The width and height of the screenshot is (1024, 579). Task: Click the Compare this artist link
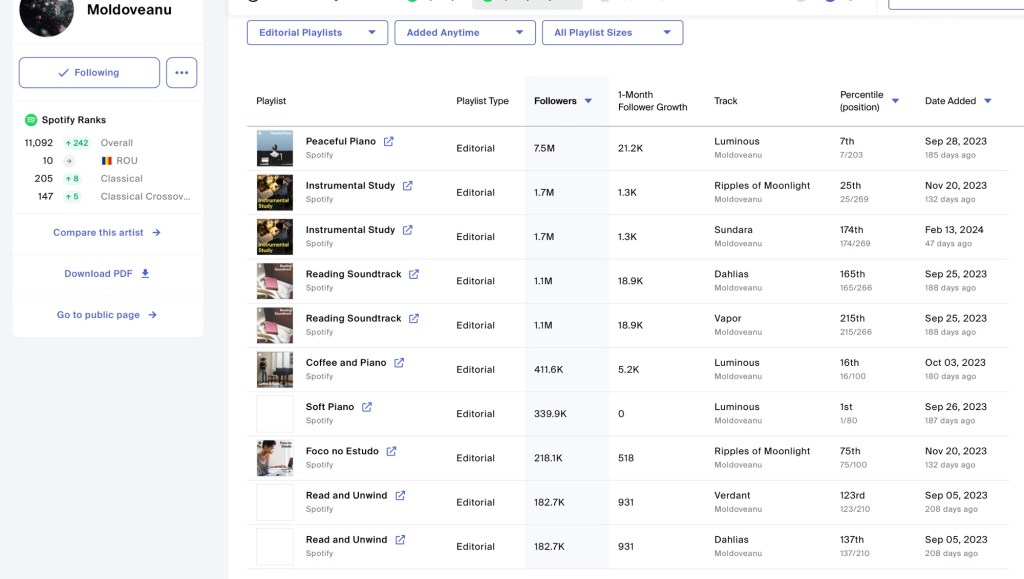(x=107, y=232)
